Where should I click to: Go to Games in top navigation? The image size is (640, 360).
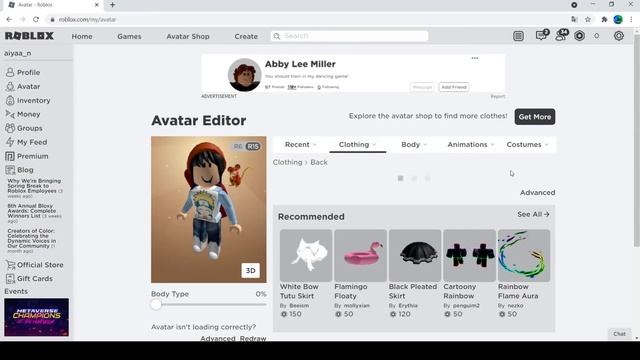pyautogui.click(x=129, y=36)
